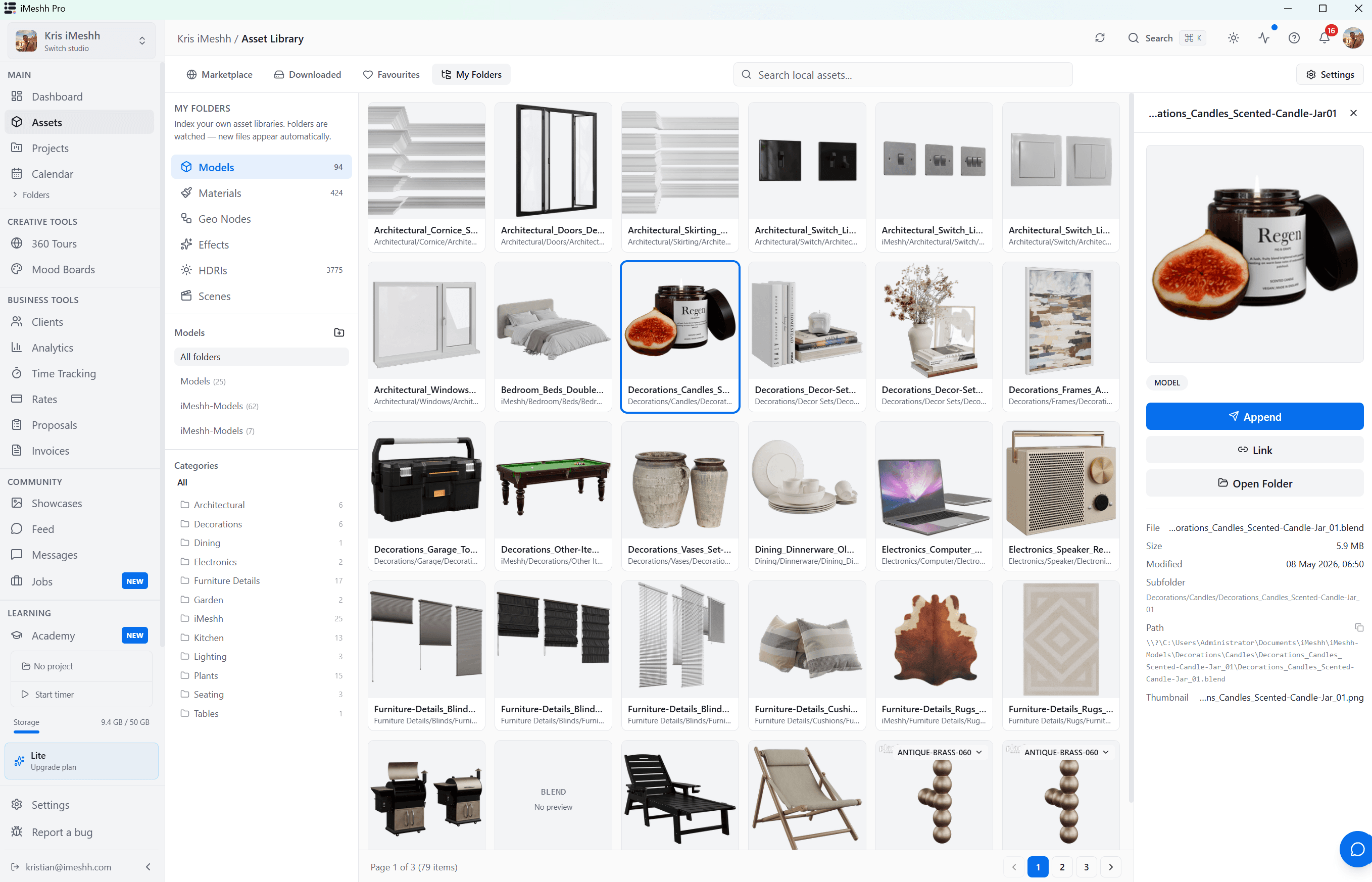Image resolution: width=1372 pixels, height=882 pixels.
Task: Copy the asset path icon
Action: coord(1359,628)
